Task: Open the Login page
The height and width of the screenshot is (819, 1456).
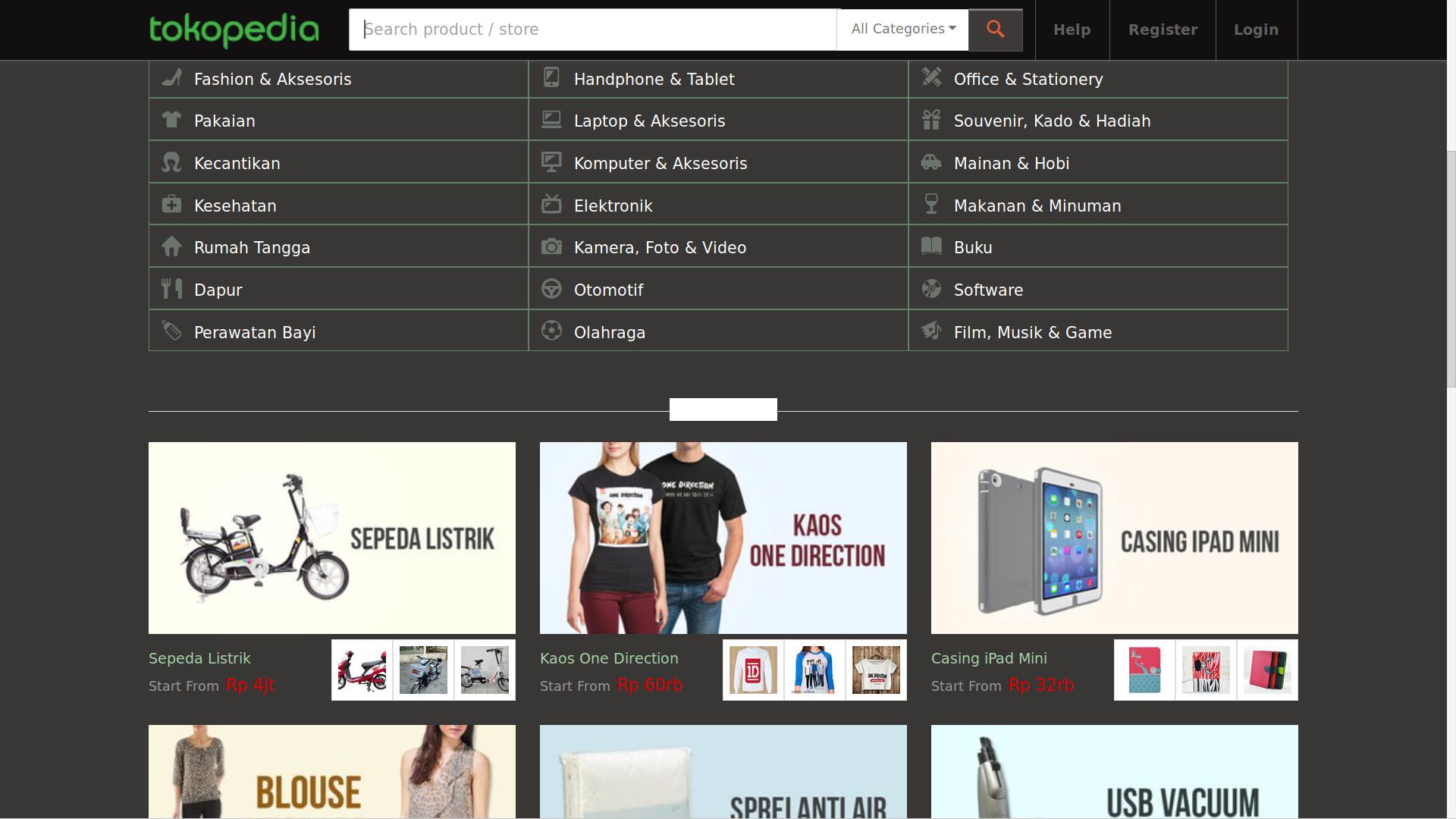Action: 1256,30
